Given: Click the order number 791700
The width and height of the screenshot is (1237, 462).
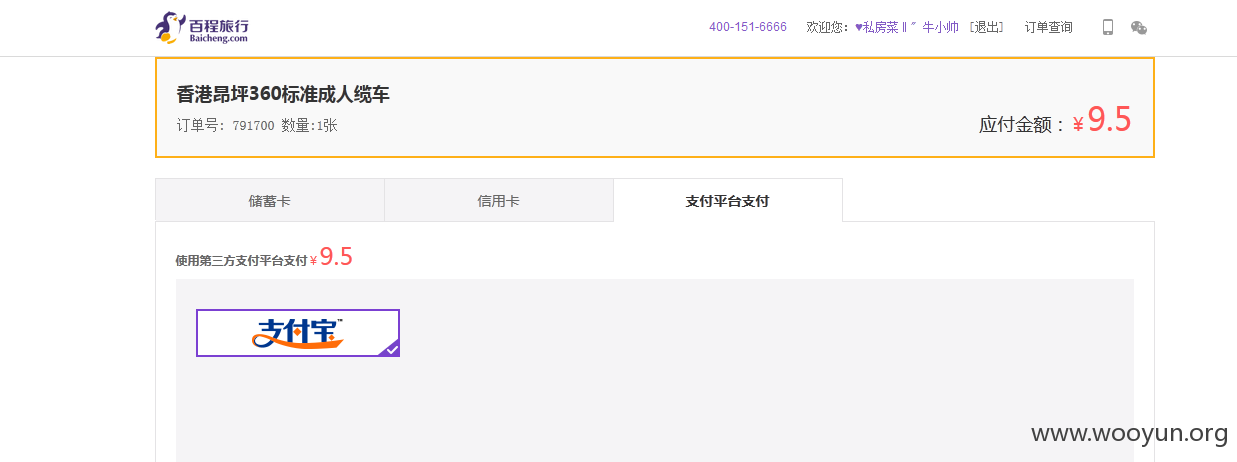Looking at the screenshot, I should tap(253, 126).
